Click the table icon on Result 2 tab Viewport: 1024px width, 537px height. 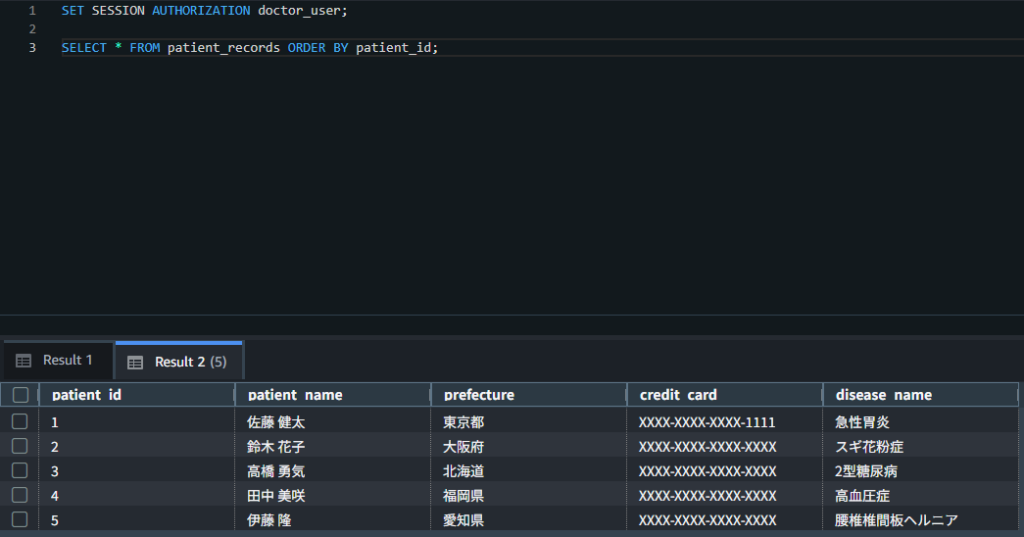coord(135,363)
